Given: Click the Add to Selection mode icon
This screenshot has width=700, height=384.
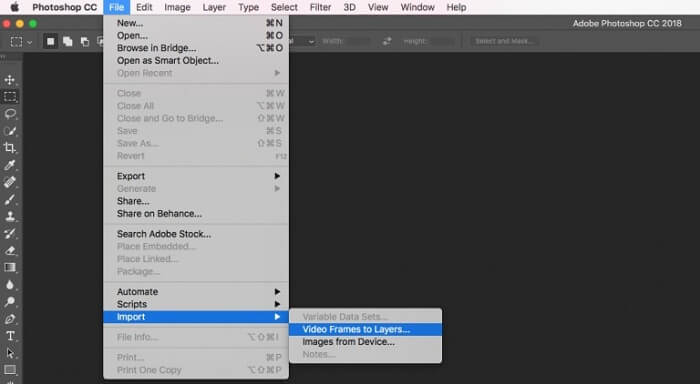Looking at the screenshot, I should coord(67,42).
